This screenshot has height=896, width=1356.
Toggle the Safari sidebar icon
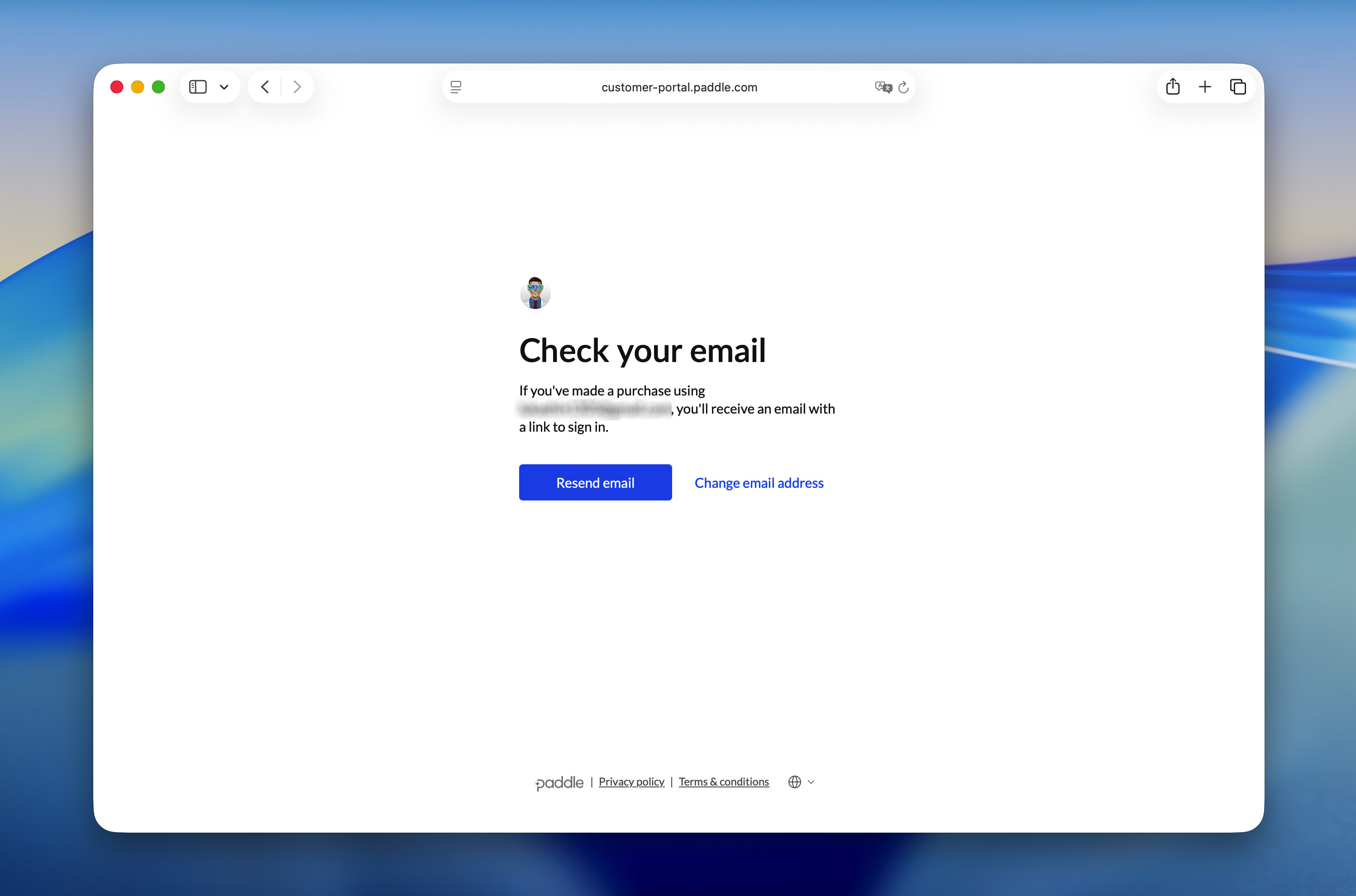point(198,87)
